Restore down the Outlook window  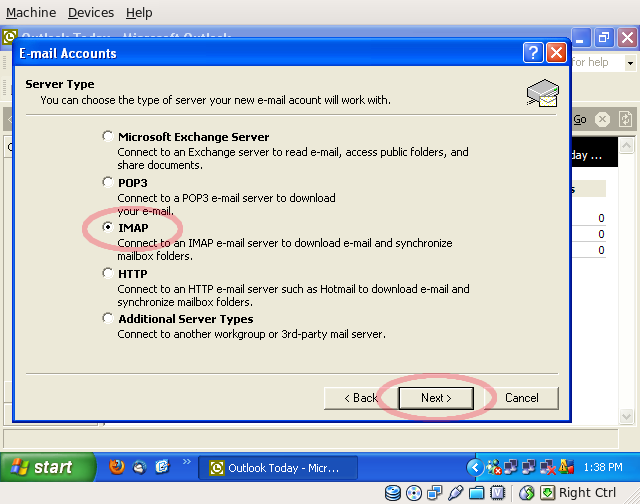pos(604,38)
